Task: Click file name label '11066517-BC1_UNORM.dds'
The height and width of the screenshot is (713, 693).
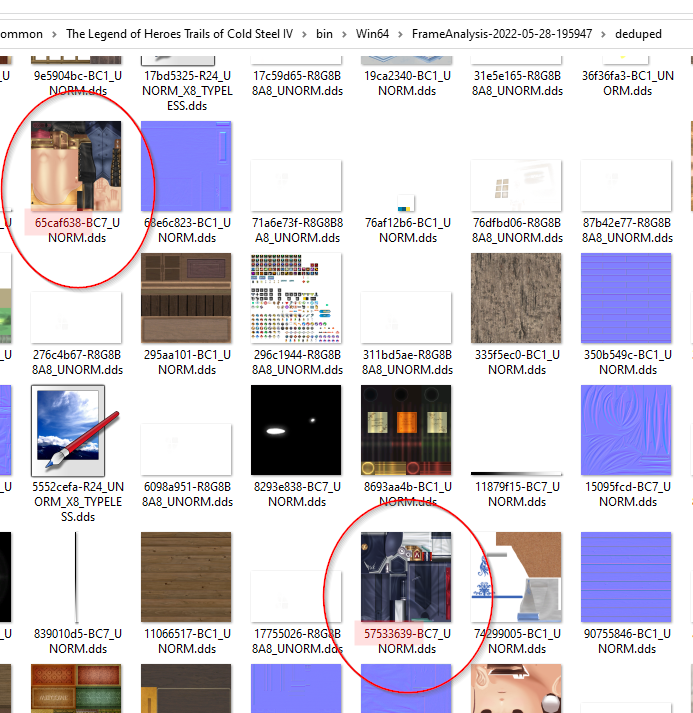Action: click(187, 641)
